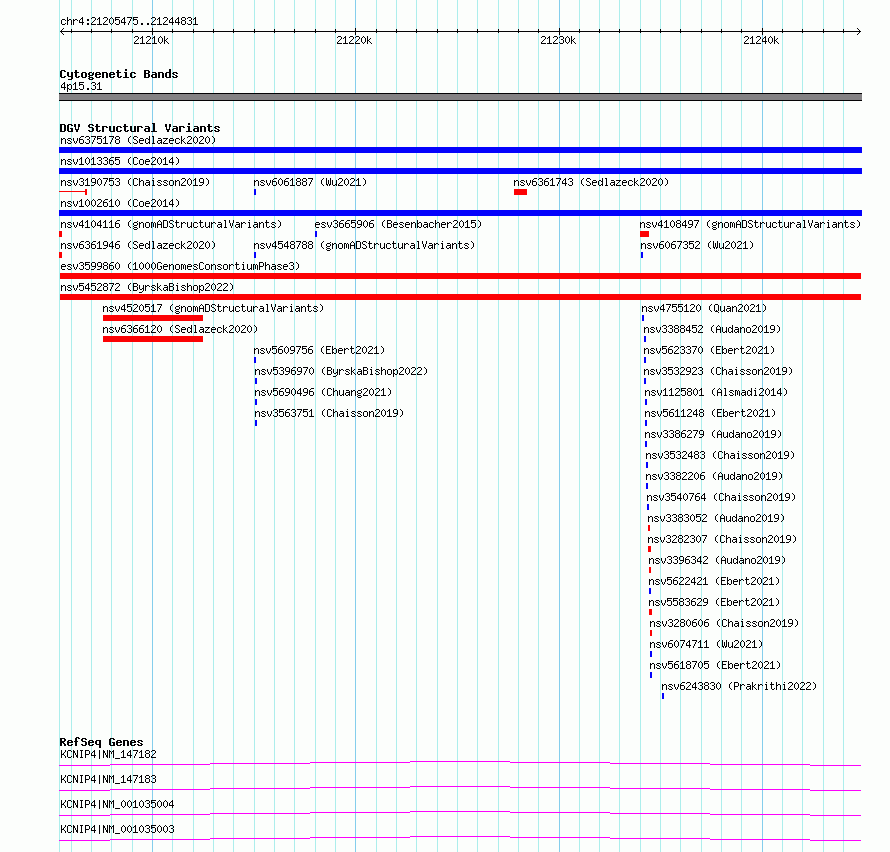
Task: Open nsv3563751 (Chaisson2019) label
Action: (329, 413)
